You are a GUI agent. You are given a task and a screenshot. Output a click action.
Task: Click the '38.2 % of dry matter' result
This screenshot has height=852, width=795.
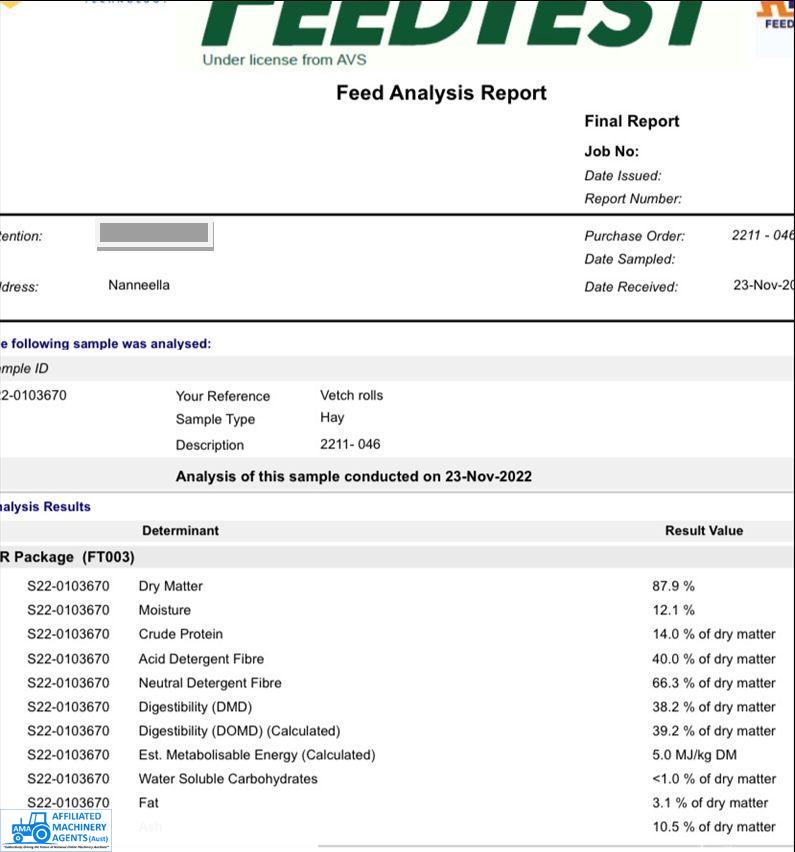coord(713,707)
